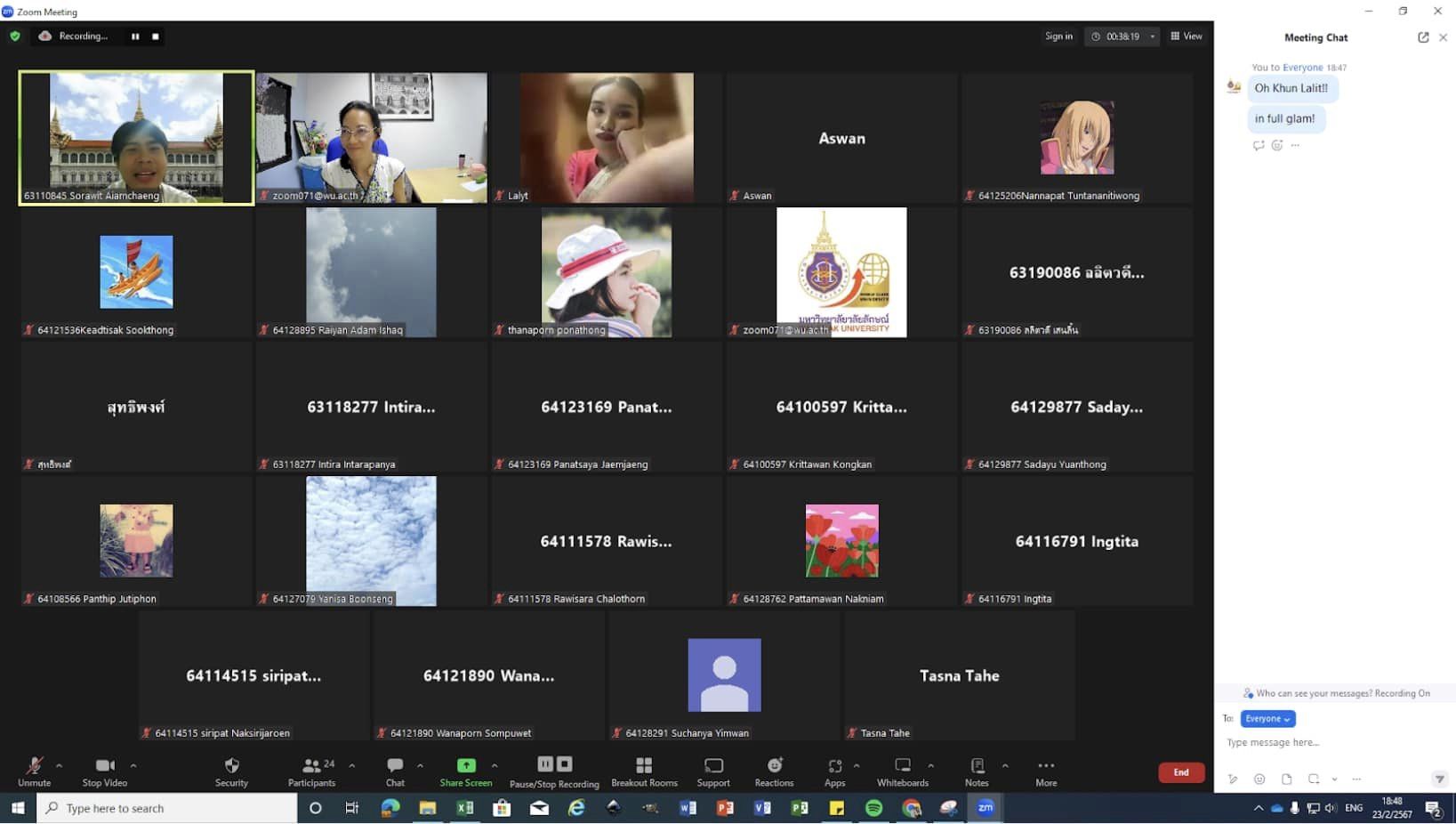Expand the audio options arrow beside Unmute
This screenshot has width=1456, height=824.
(x=59, y=765)
